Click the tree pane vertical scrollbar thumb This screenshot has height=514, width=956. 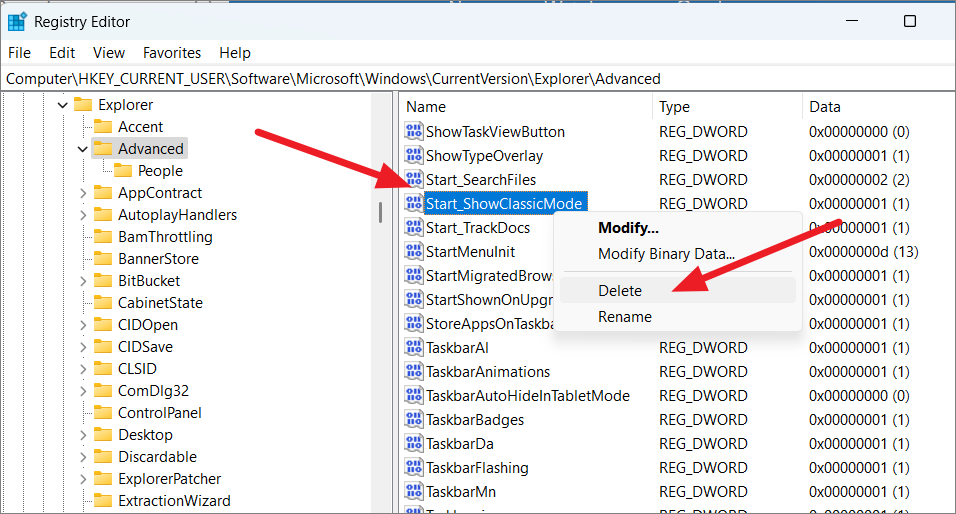pyautogui.click(x=380, y=212)
